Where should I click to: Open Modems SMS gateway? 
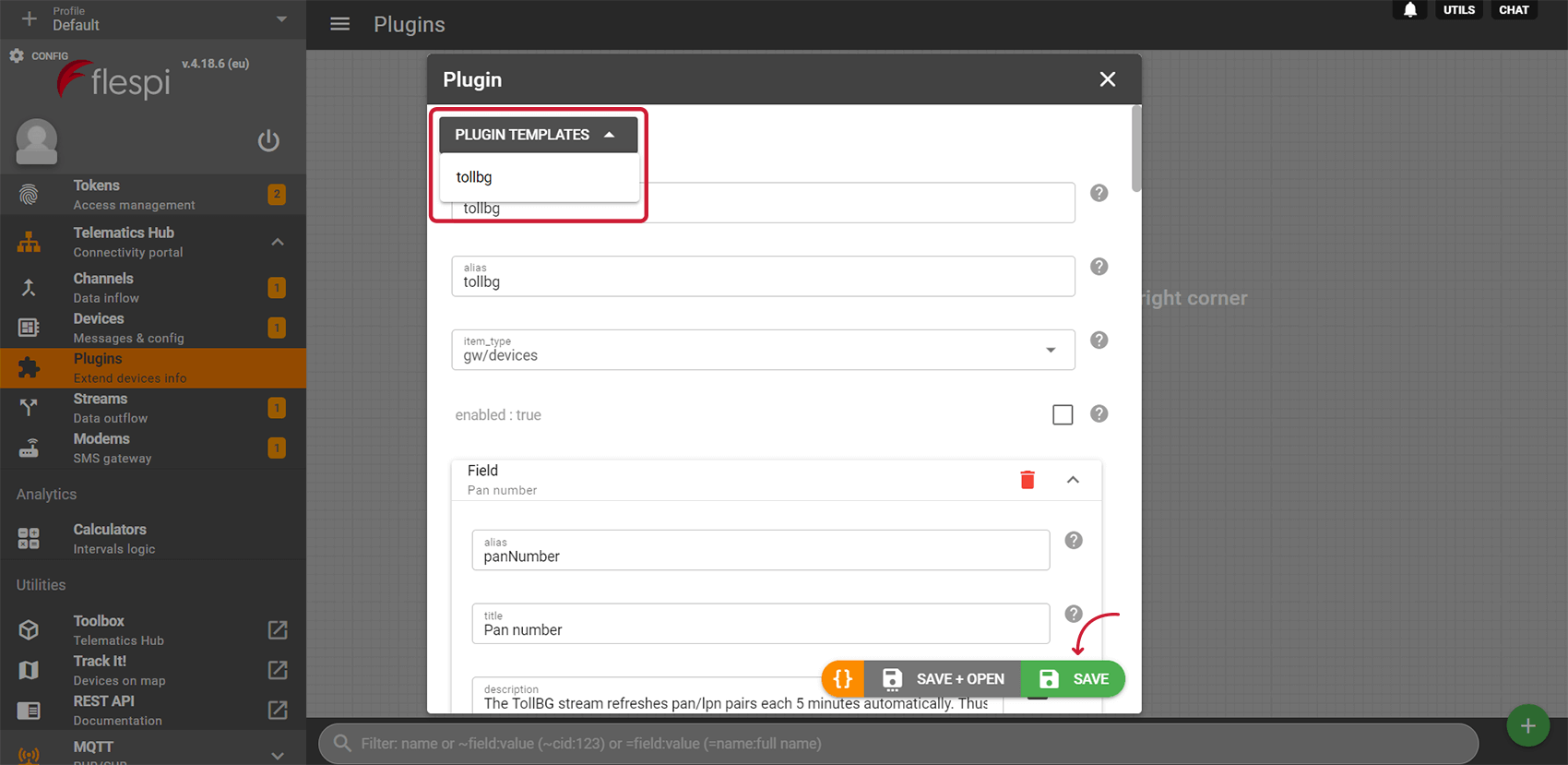point(153,448)
